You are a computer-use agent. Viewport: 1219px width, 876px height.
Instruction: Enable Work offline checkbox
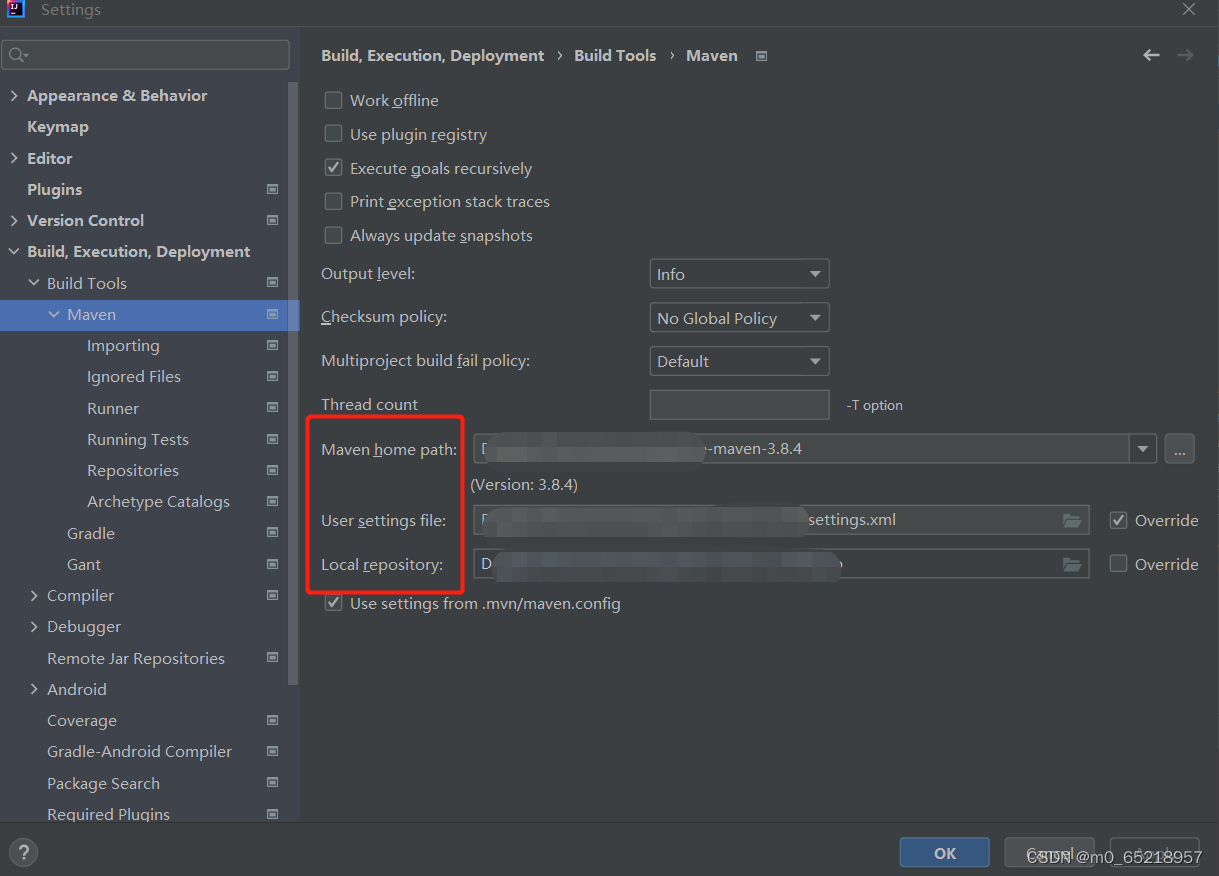click(x=334, y=101)
